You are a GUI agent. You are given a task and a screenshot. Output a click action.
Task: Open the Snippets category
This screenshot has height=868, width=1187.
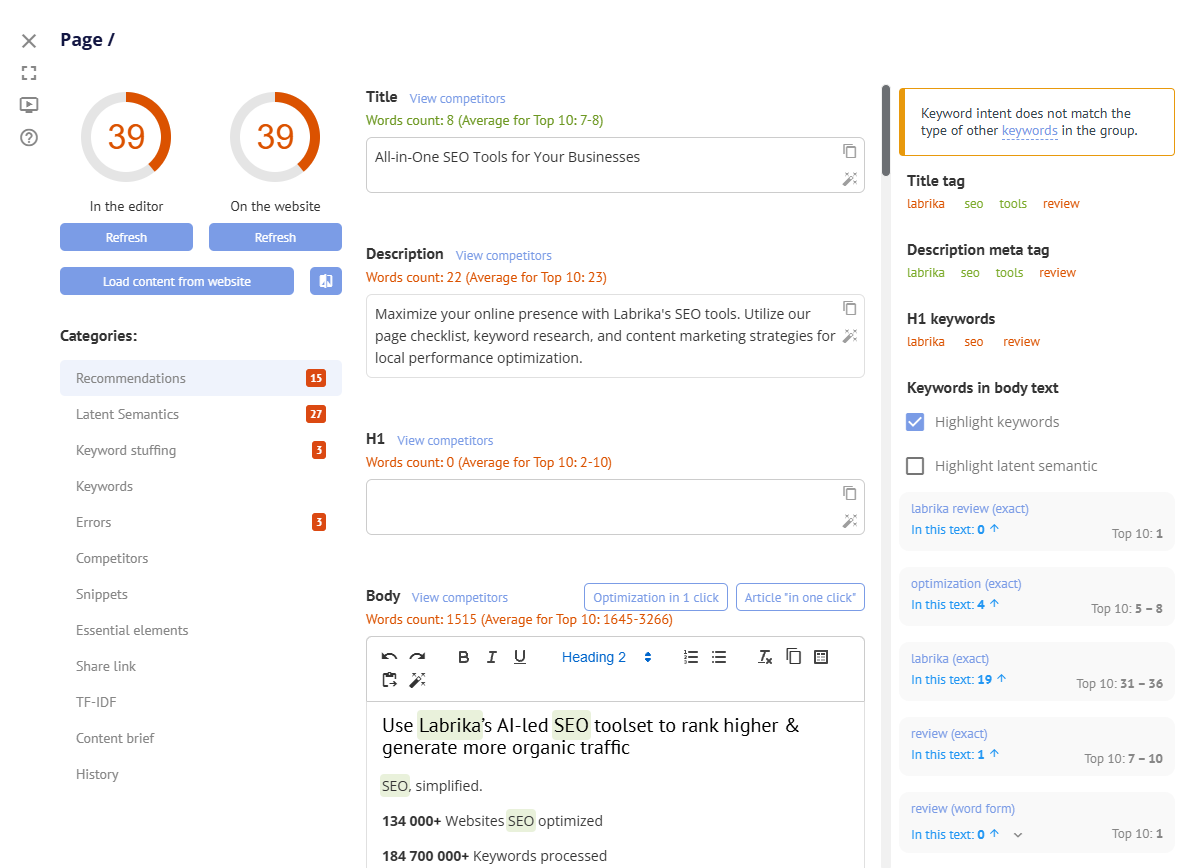pos(201,594)
